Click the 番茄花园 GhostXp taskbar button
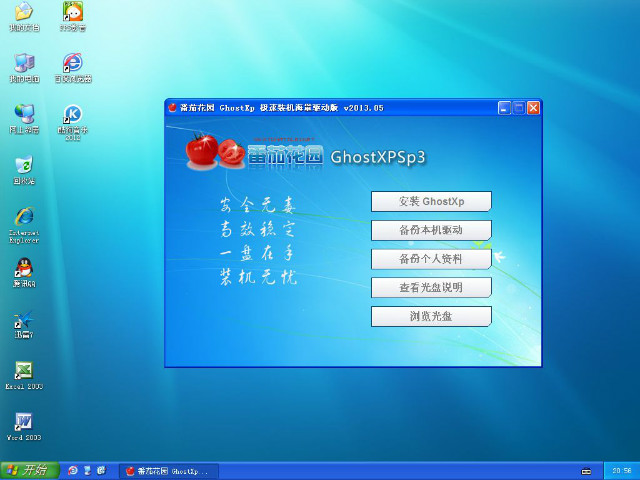 [169, 471]
